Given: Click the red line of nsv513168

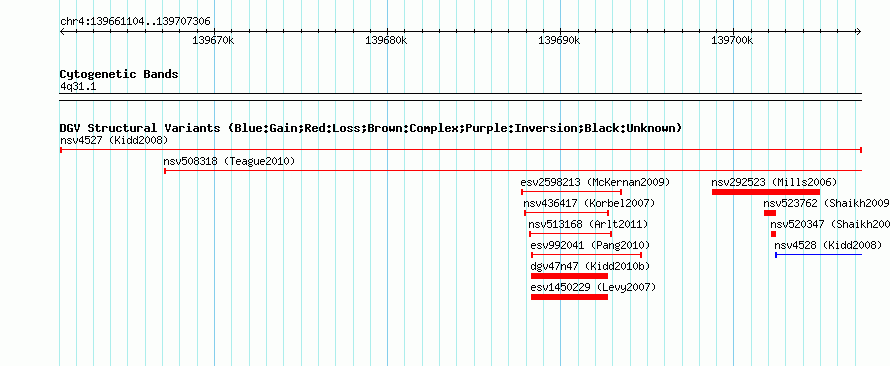Looking at the screenshot, I should (x=570, y=234).
